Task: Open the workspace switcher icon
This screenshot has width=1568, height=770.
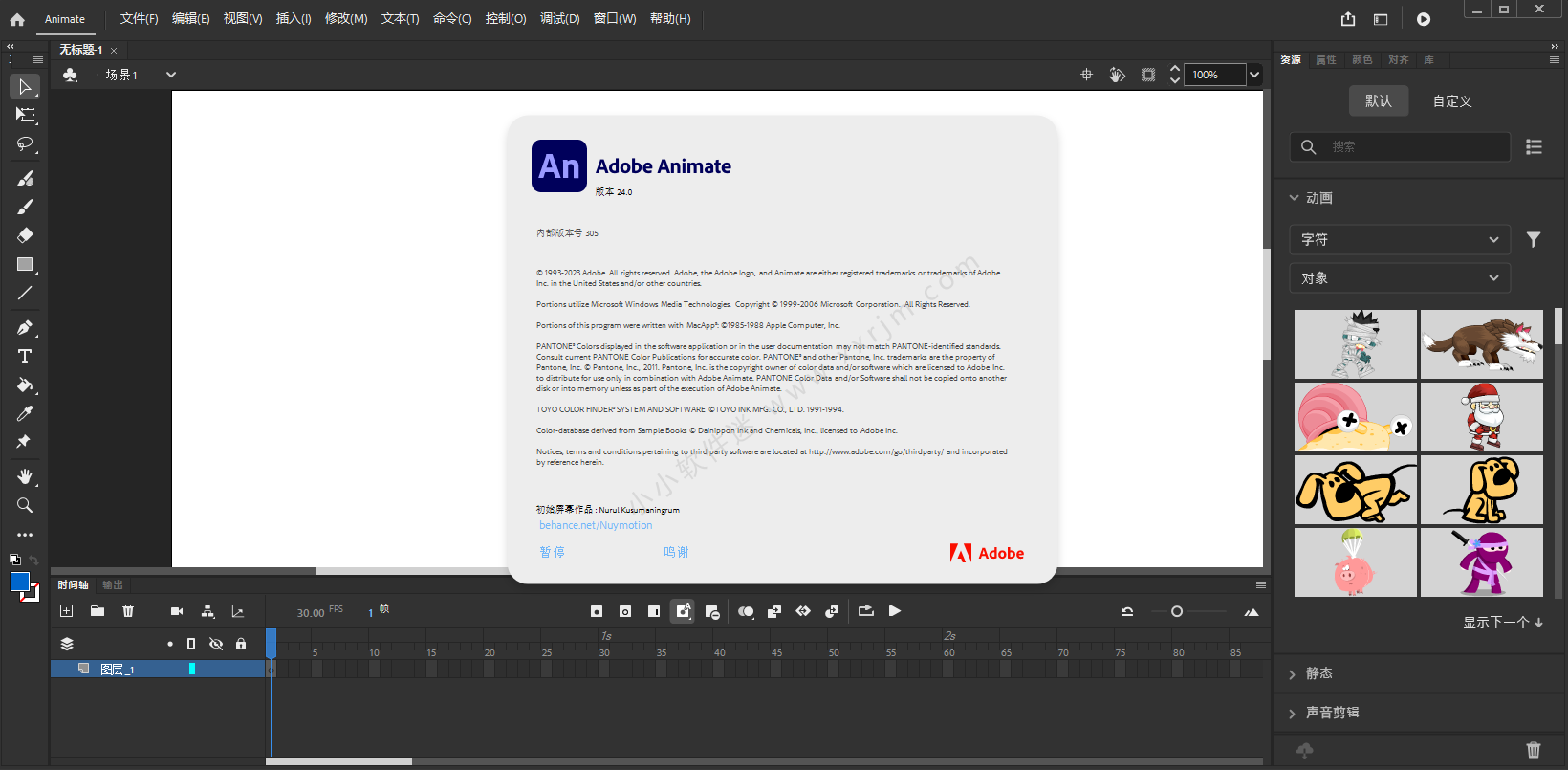Action: click(1381, 19)
